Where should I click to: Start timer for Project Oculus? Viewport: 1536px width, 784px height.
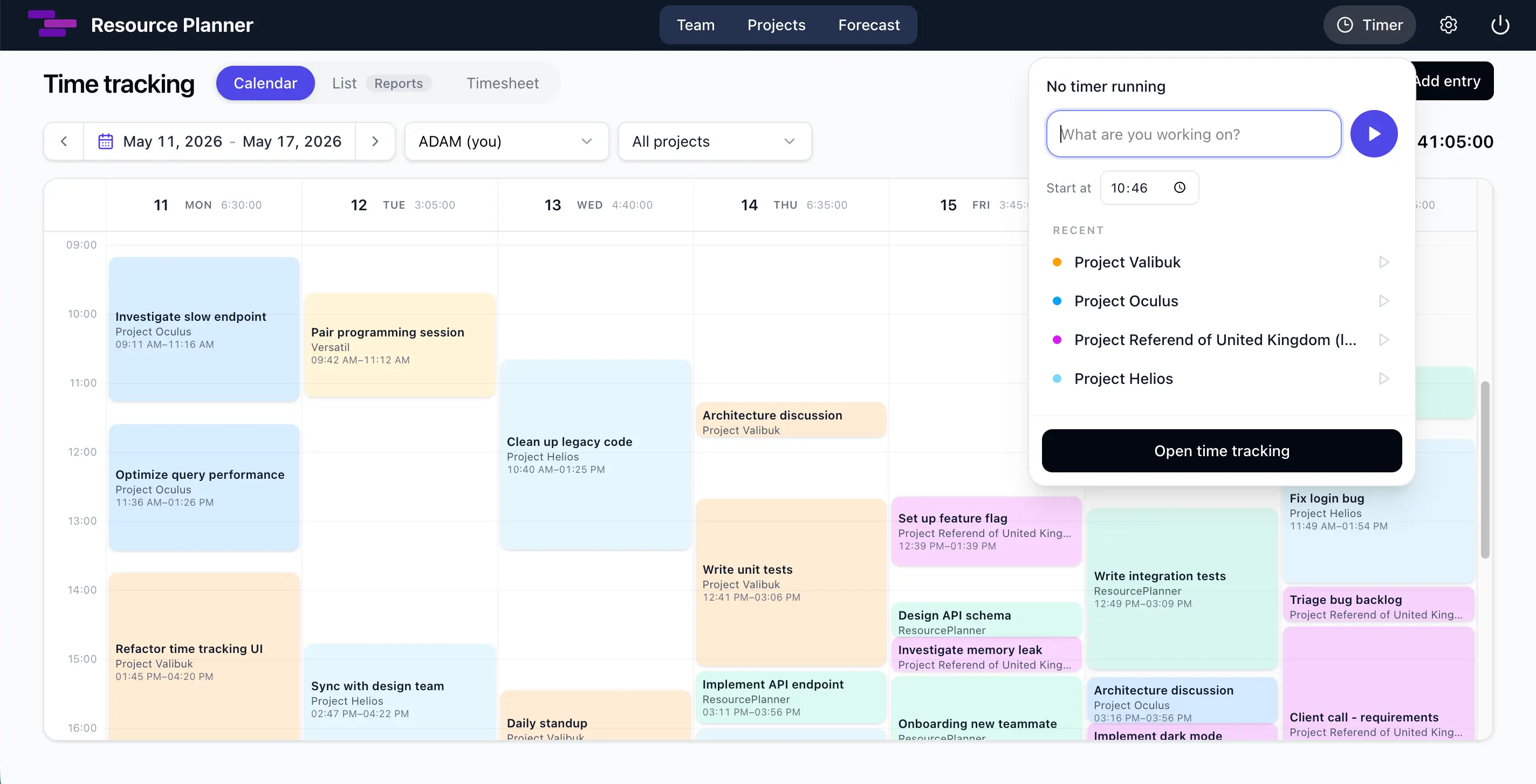[1384, 301]
